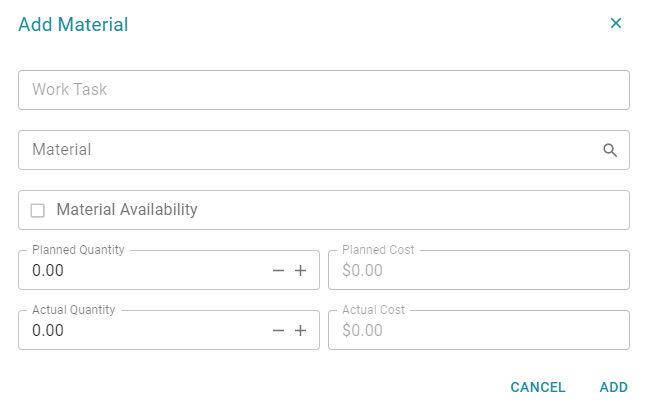This screenshot has width=646, height=406.
Task: Click the Actual Quantity 0.00 value
Action: [48, 331]
